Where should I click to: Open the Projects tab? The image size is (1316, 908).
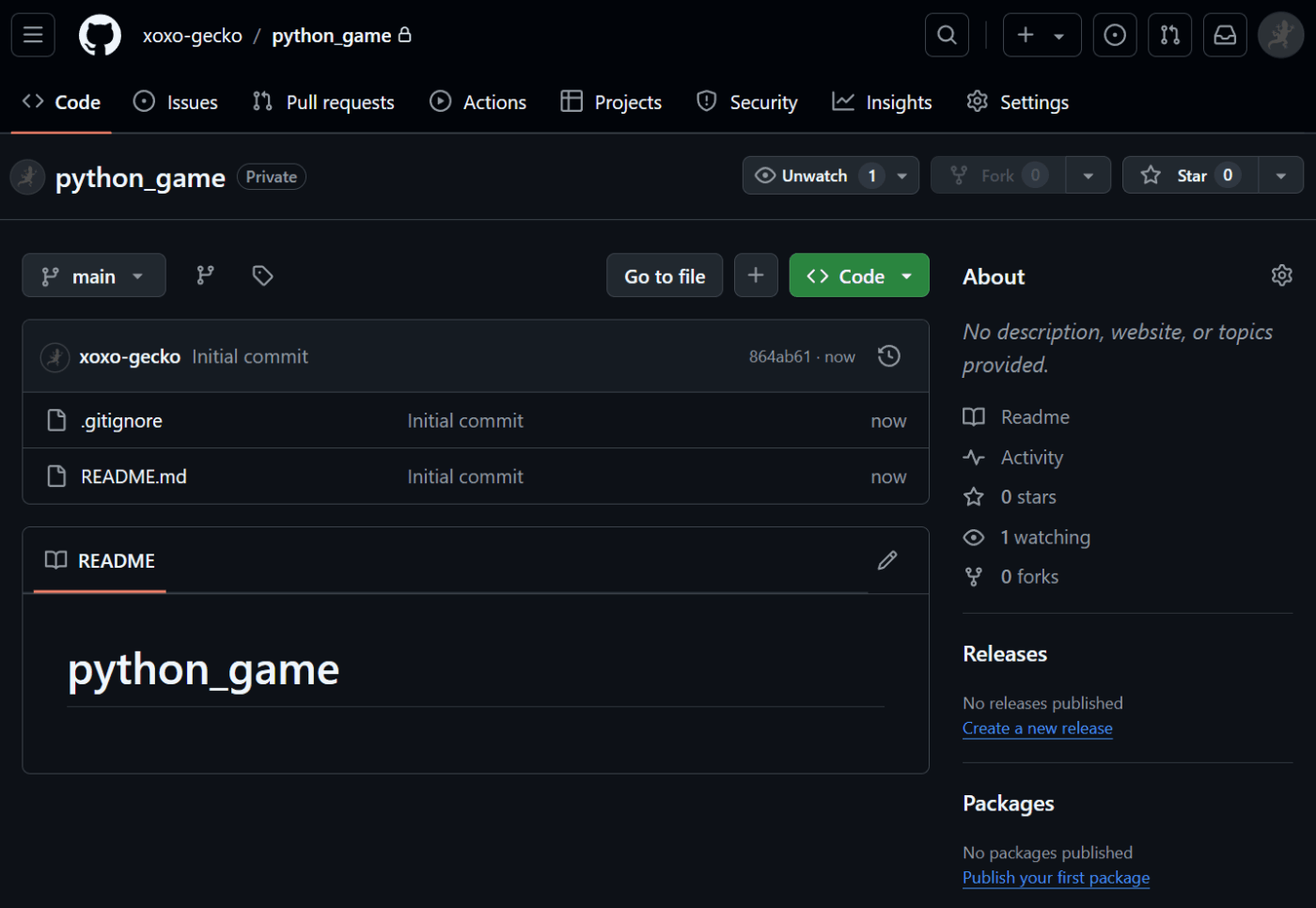[x=611, y=102]
